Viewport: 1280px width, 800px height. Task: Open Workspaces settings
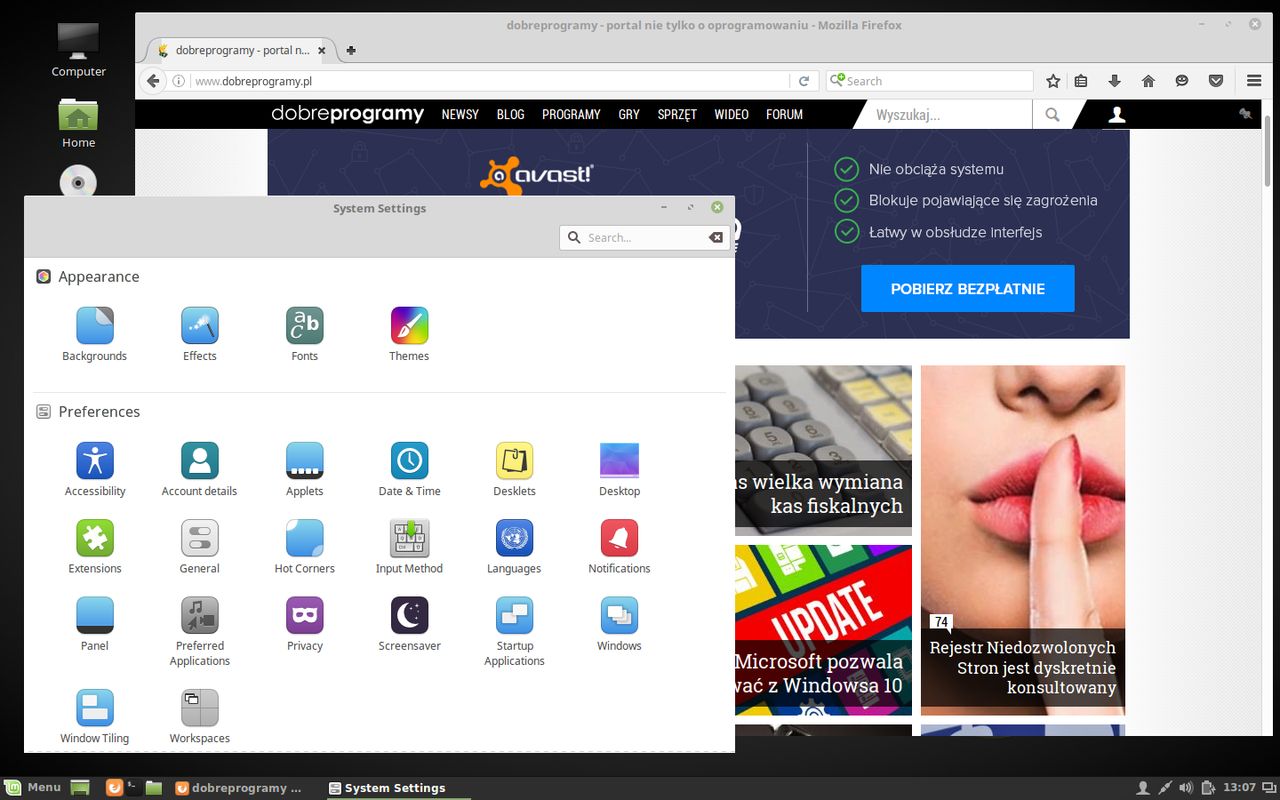click(x=200, y=716)
